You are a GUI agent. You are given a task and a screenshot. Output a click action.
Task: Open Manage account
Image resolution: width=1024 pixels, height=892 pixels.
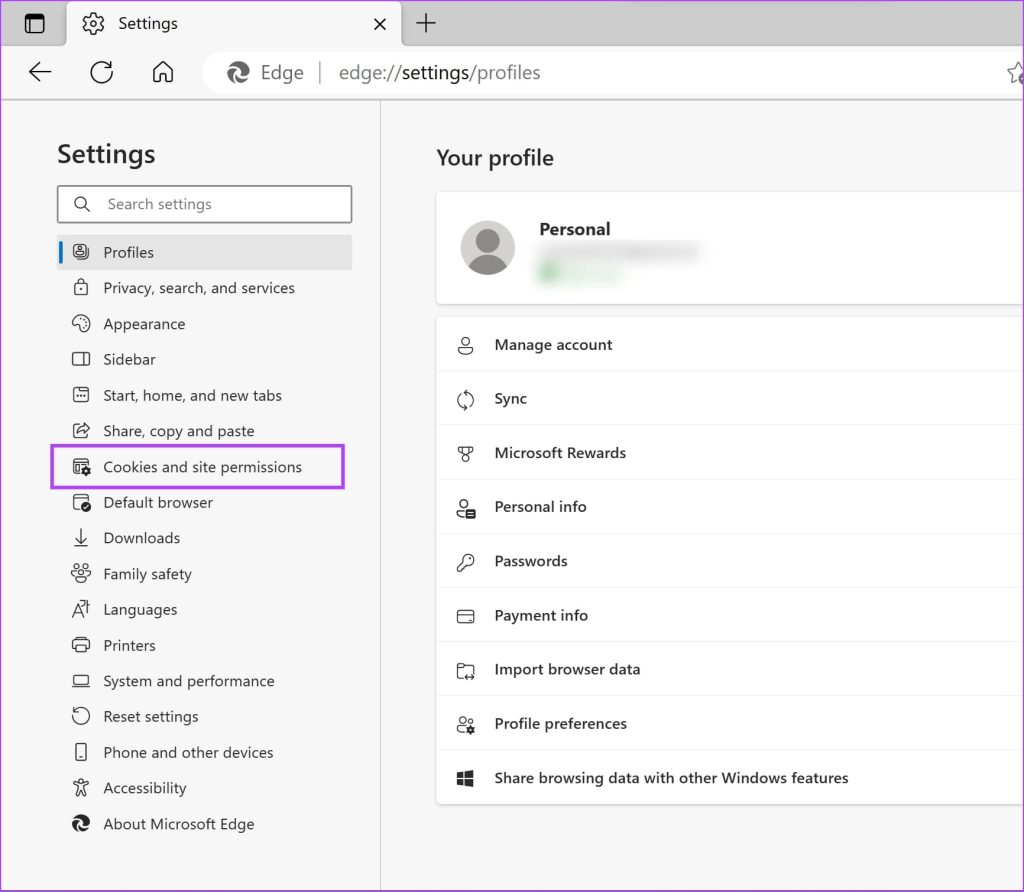pyautogui.click(x=553, y=344)
